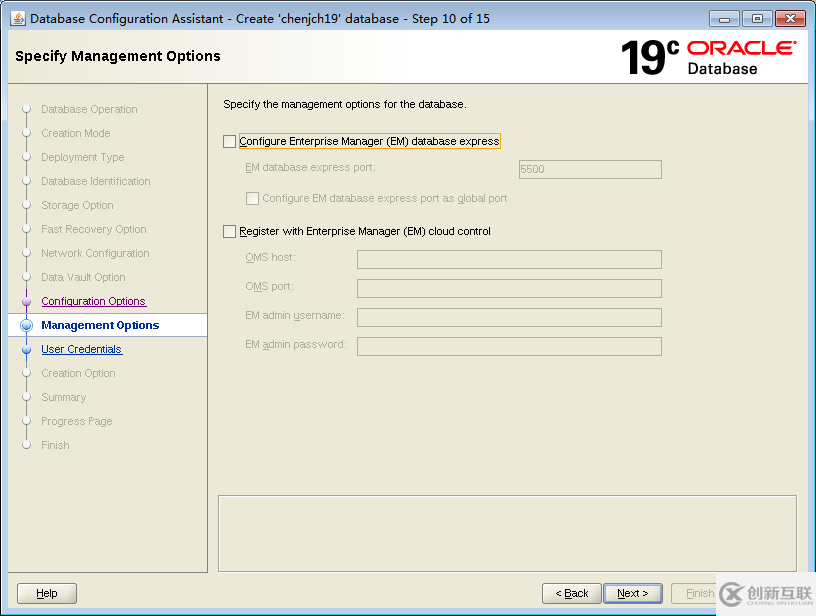Close the Database Configuration Assistant window

pyautogui.click(x=790, y=19)
